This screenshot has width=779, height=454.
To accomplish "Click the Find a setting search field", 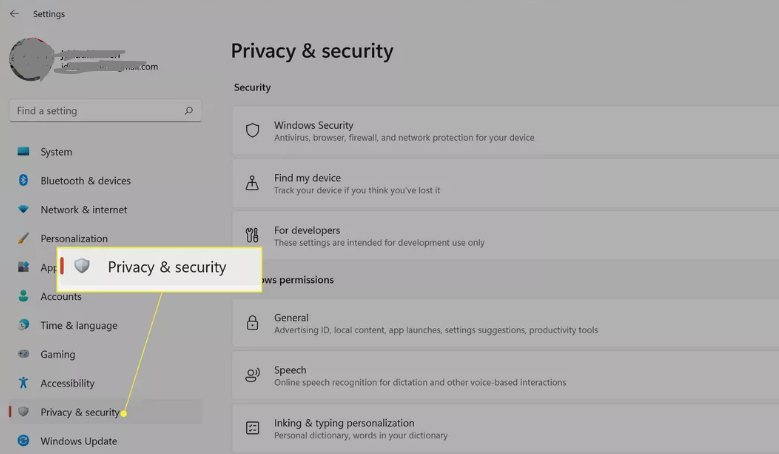I will (x=105, y=111).
